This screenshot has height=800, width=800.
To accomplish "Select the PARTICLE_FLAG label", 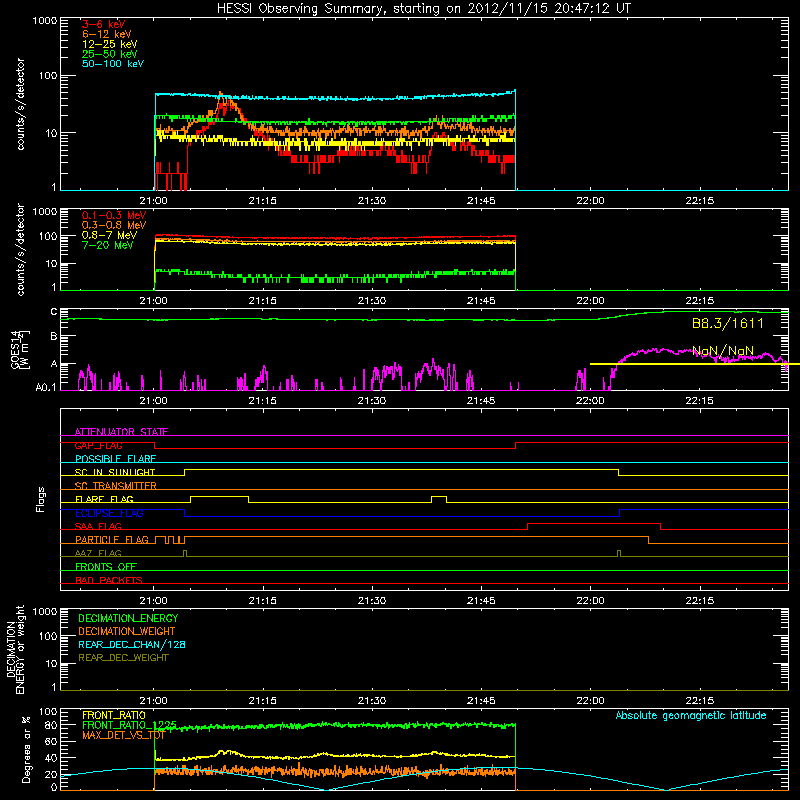I will [112, 539].
